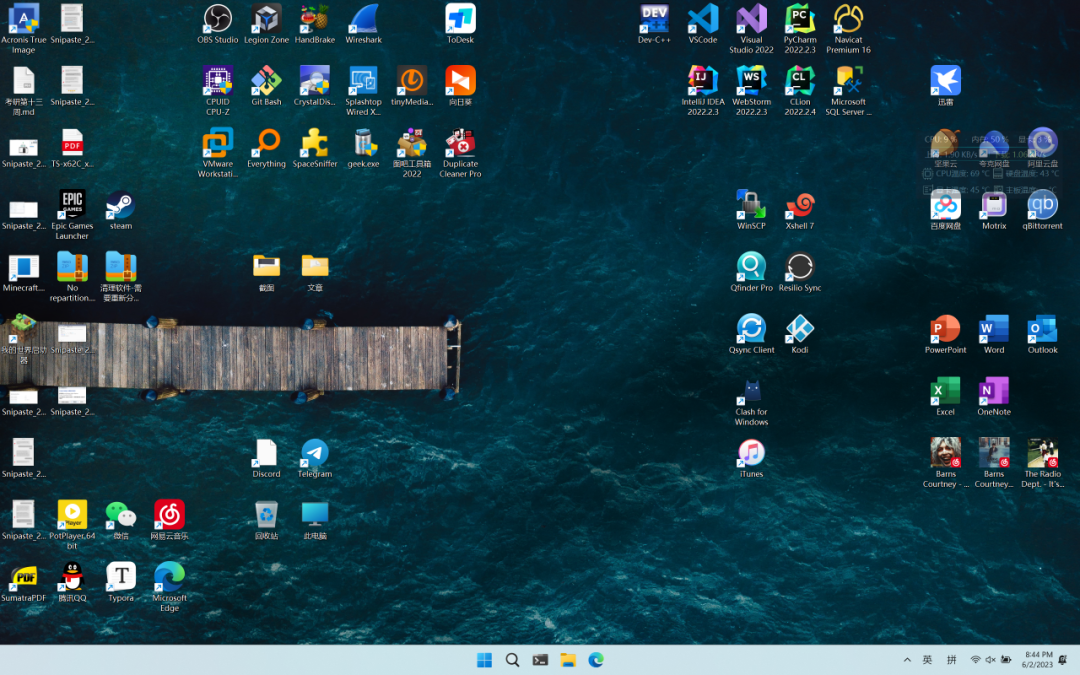The width and height of the screenshot is (1080, 675).
Task: Launch Word from the desktop
Action: (994, 334)
